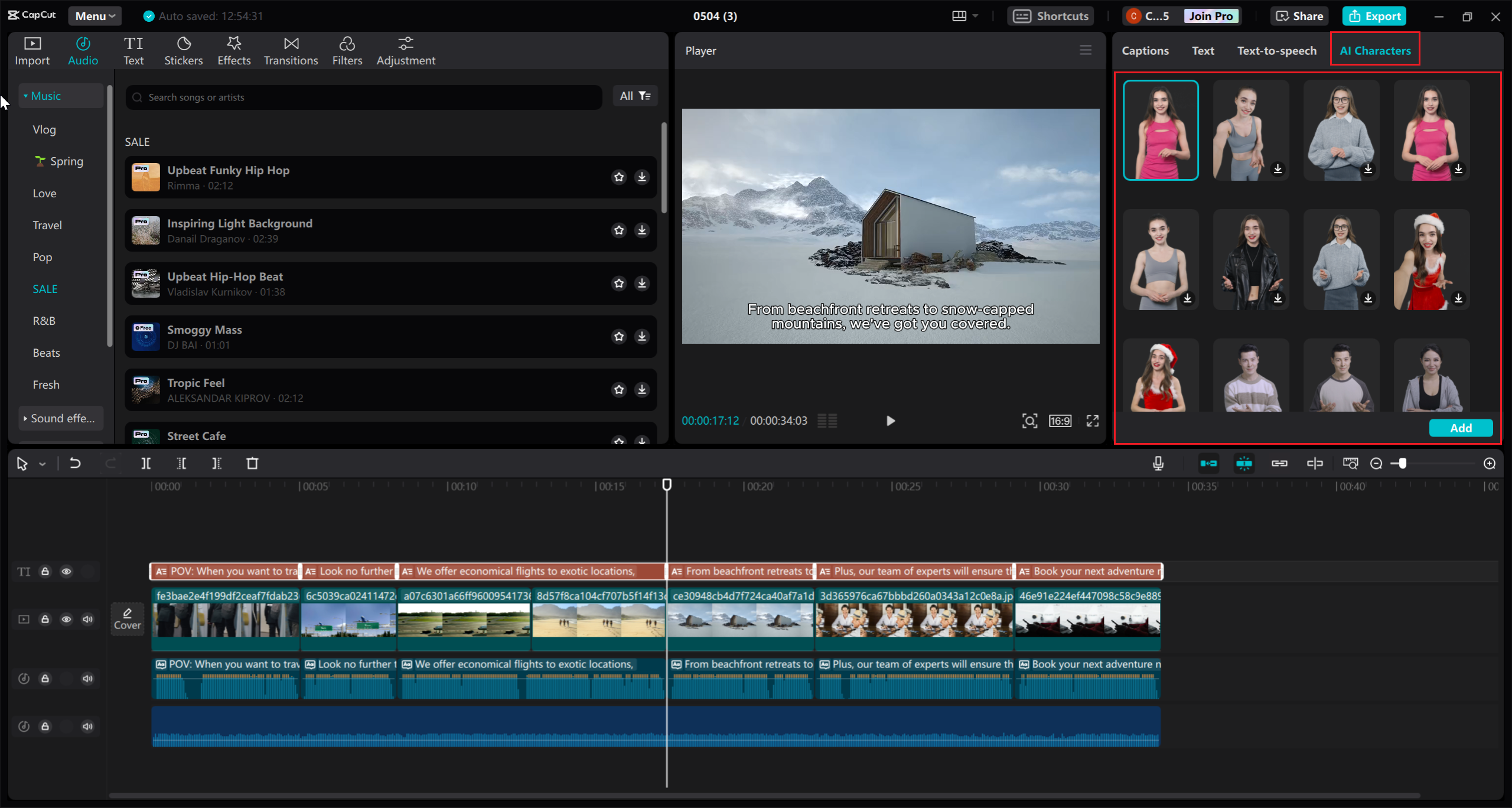Screen dimensions: 1512x808
Task: Click the microphone record voiceover icon
Action: 1158,464
